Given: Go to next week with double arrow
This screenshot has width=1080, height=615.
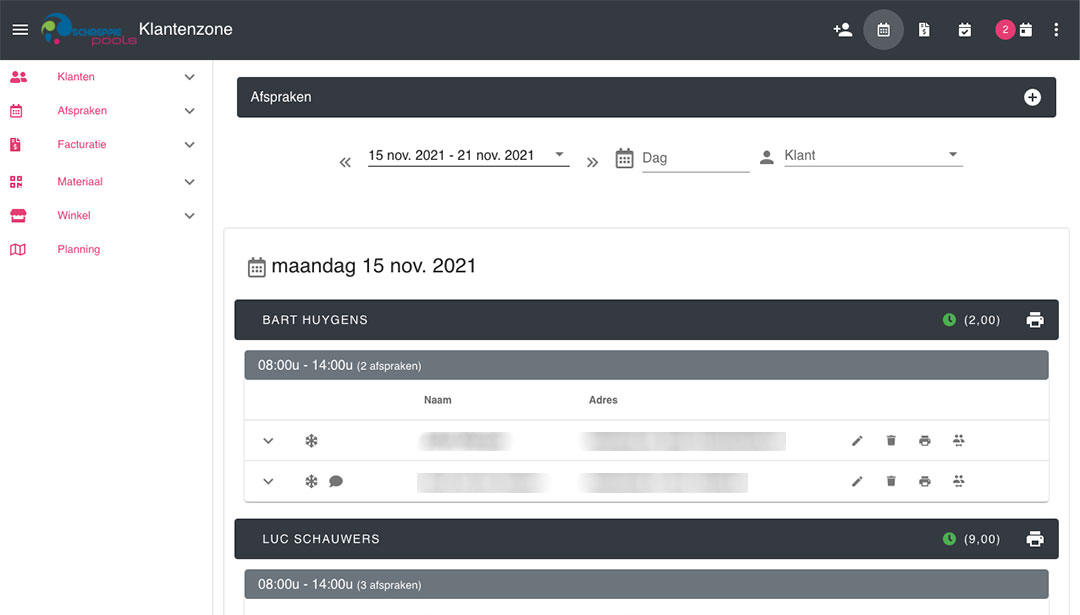Looking at the screenshot, I should (x=592, y=163).
